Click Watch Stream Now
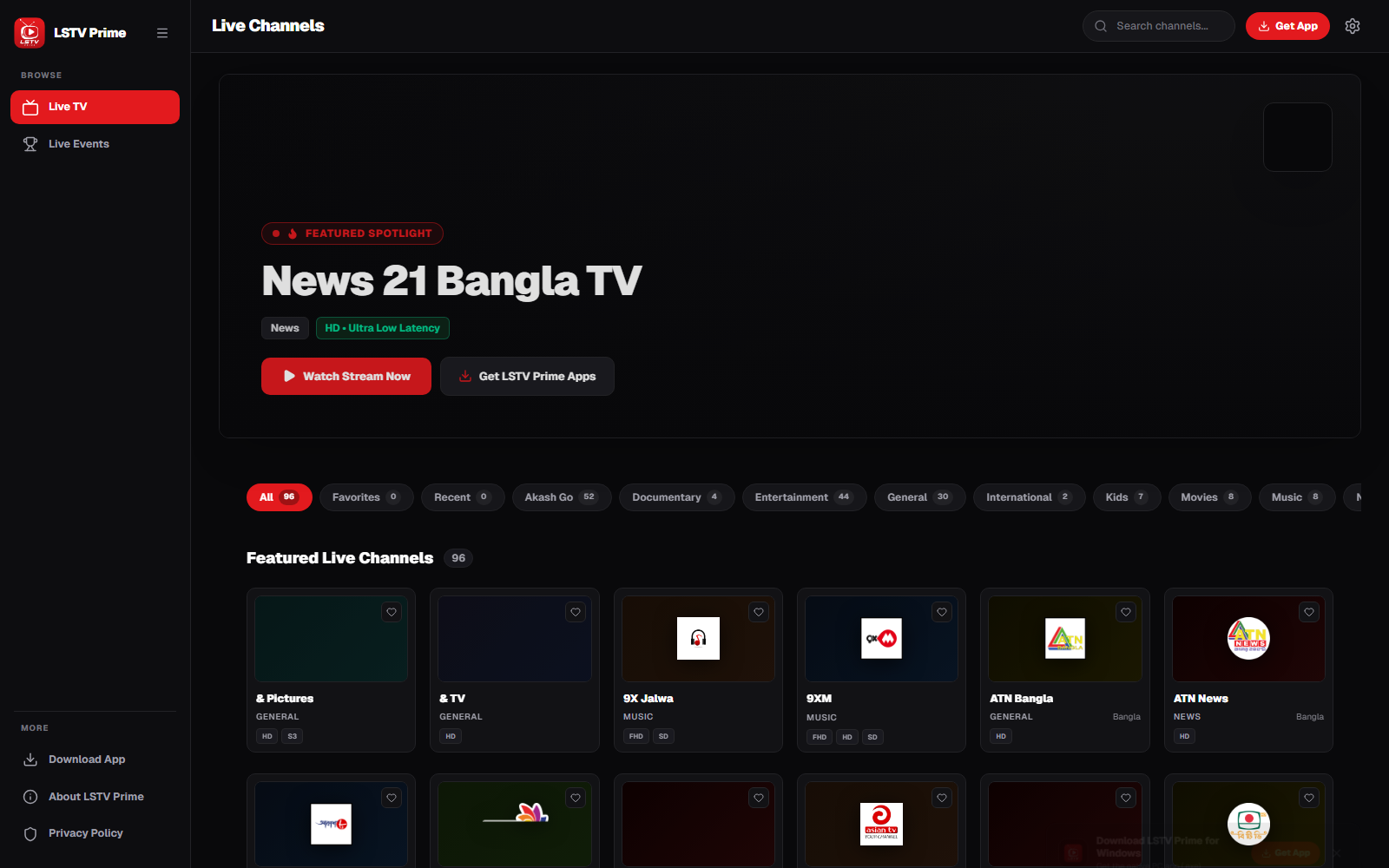 (x=346, y=376)
